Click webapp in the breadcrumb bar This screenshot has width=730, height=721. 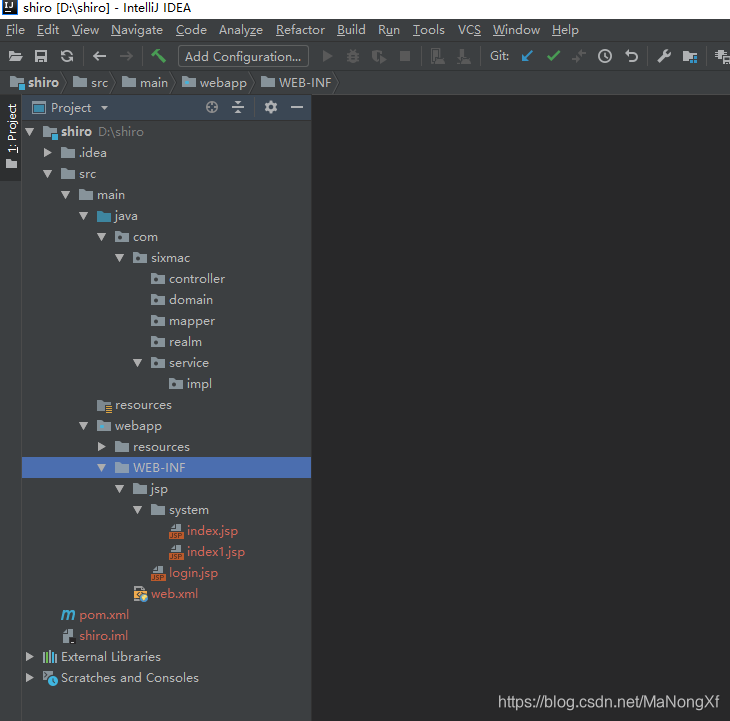215,83
